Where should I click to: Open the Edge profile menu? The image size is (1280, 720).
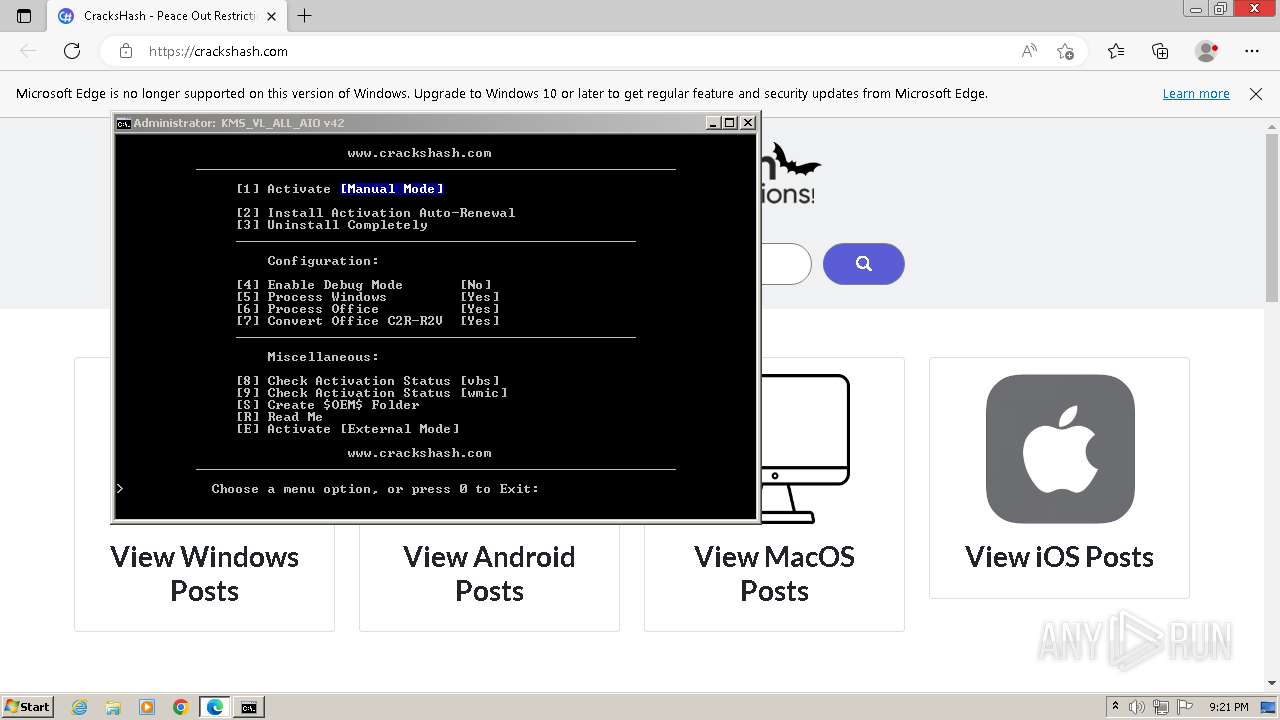point(1207,51)
